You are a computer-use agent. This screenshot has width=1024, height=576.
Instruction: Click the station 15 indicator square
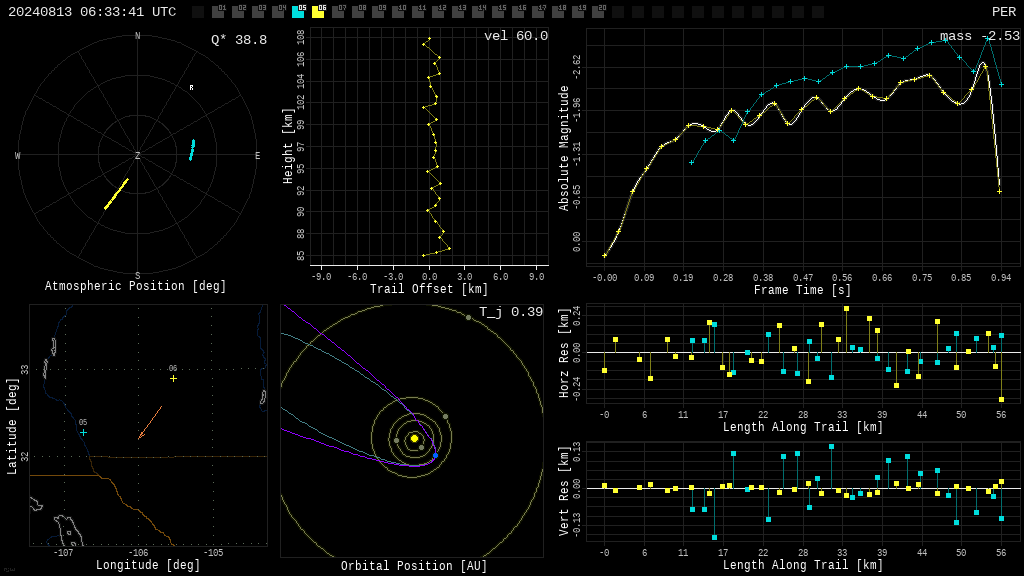click(x=498, y=12)
